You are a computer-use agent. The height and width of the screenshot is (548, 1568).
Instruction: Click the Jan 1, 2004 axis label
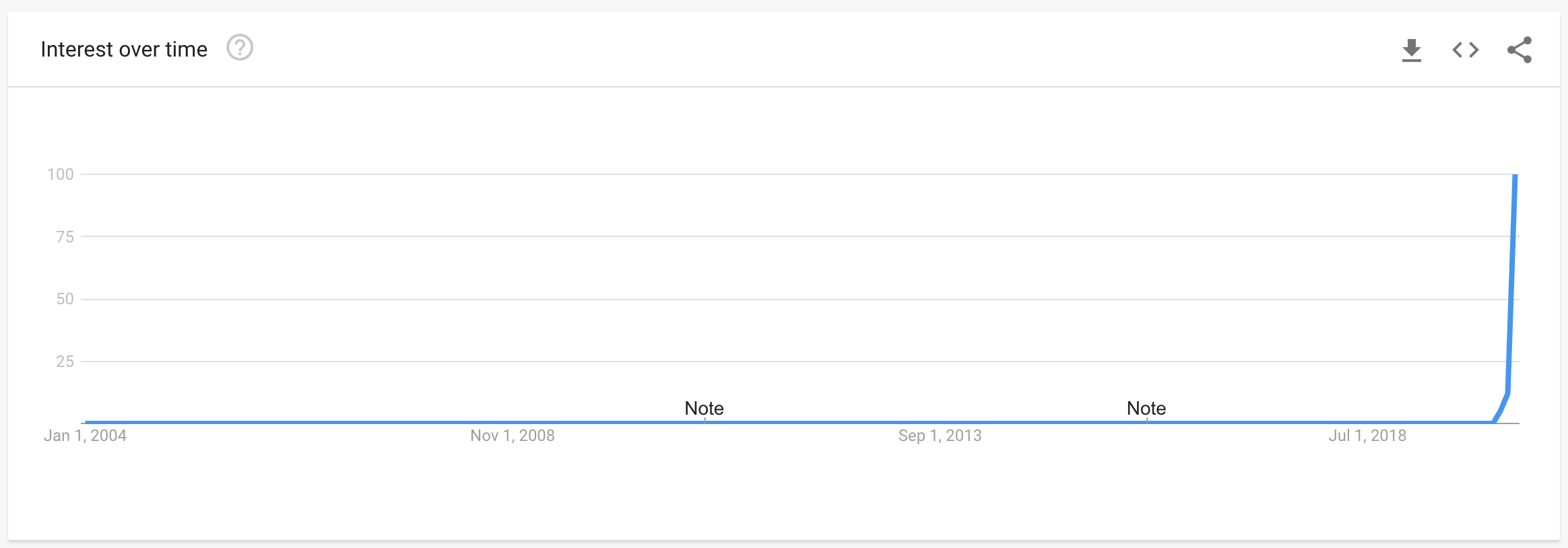tap(86, 436)
